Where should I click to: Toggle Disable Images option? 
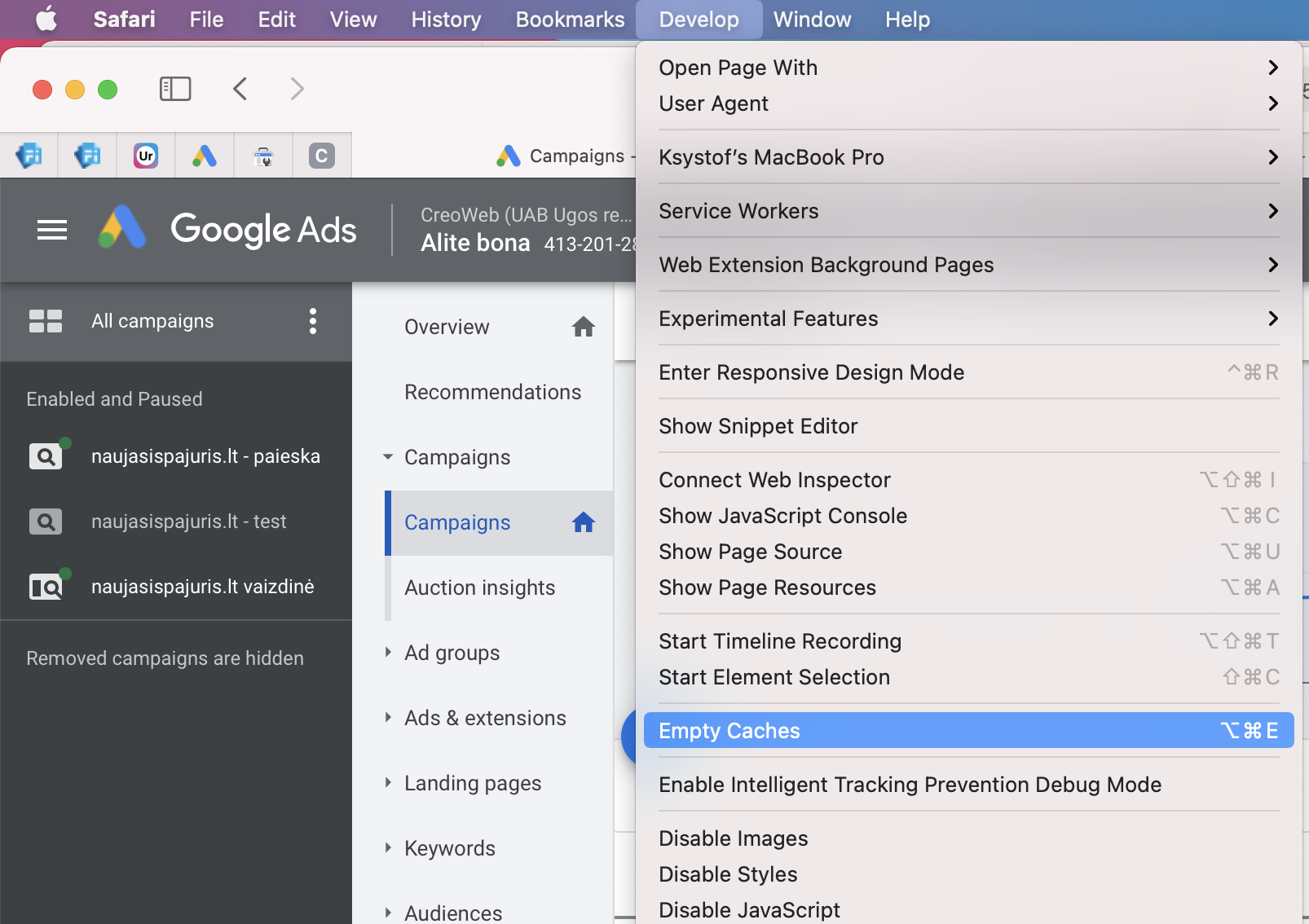point(733,838)
